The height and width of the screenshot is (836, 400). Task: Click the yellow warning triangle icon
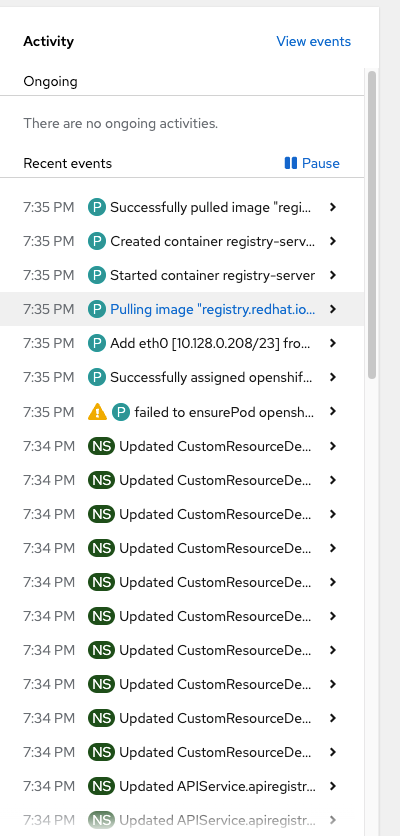point(97,412)
